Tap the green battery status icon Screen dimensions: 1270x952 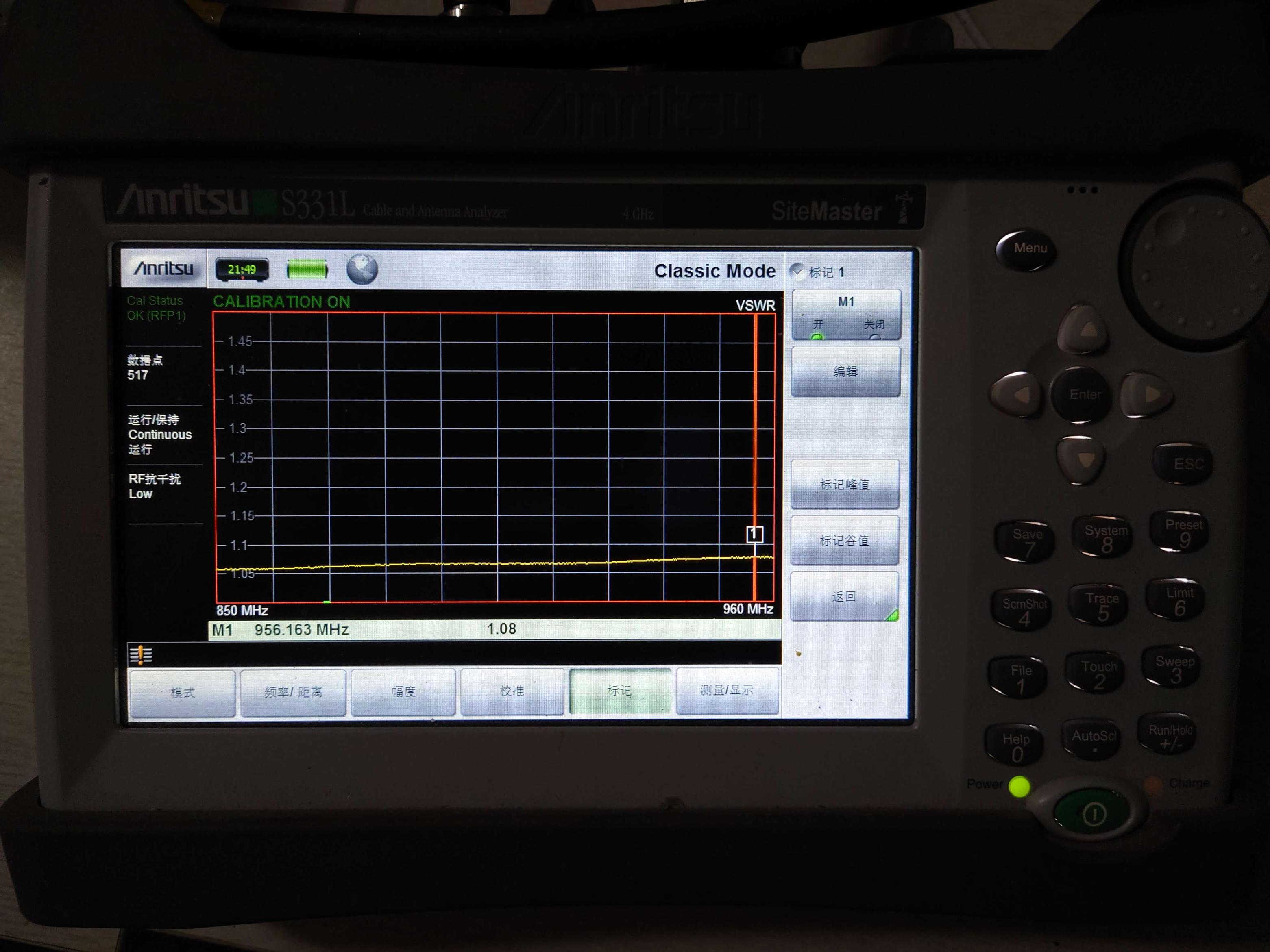(x=307, y=269)
